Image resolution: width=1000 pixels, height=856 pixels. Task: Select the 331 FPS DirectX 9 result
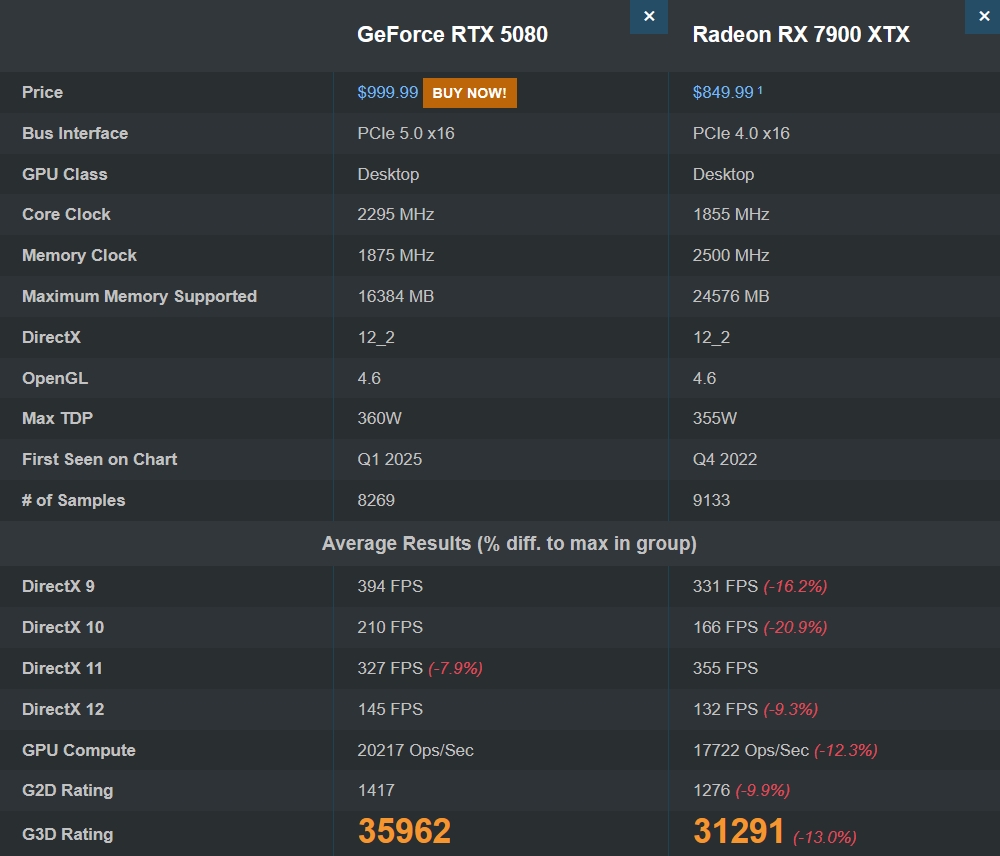pos(725,586)
